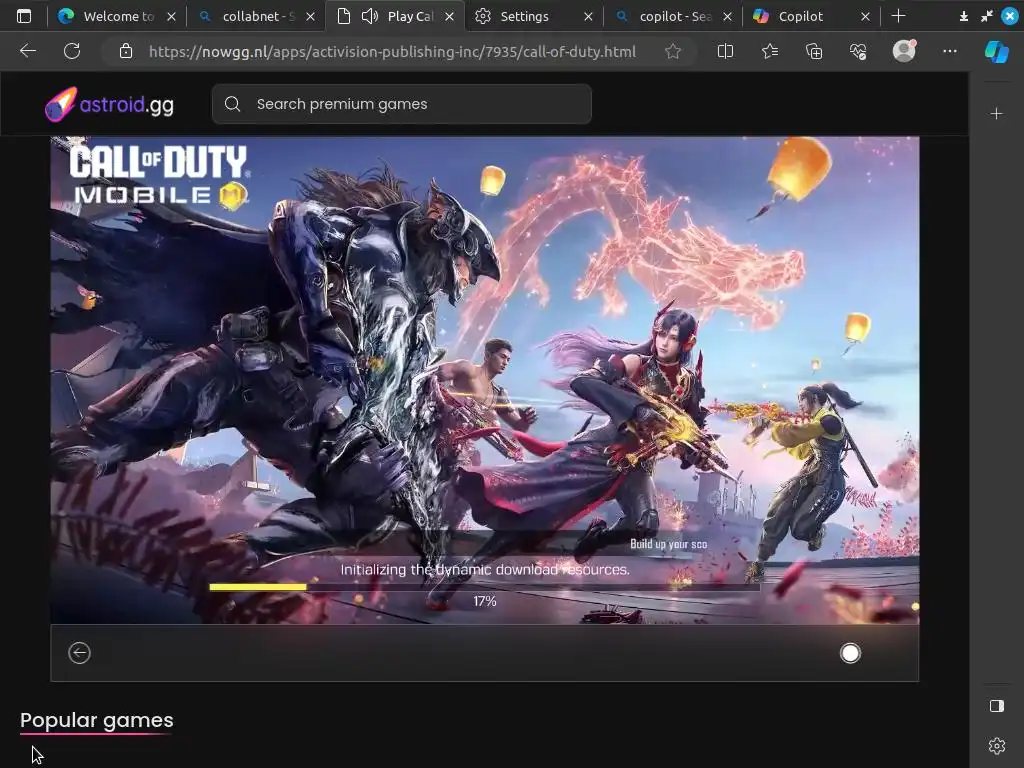Enter split screen view
The image size is (1024, 768).
click(725, 51)
